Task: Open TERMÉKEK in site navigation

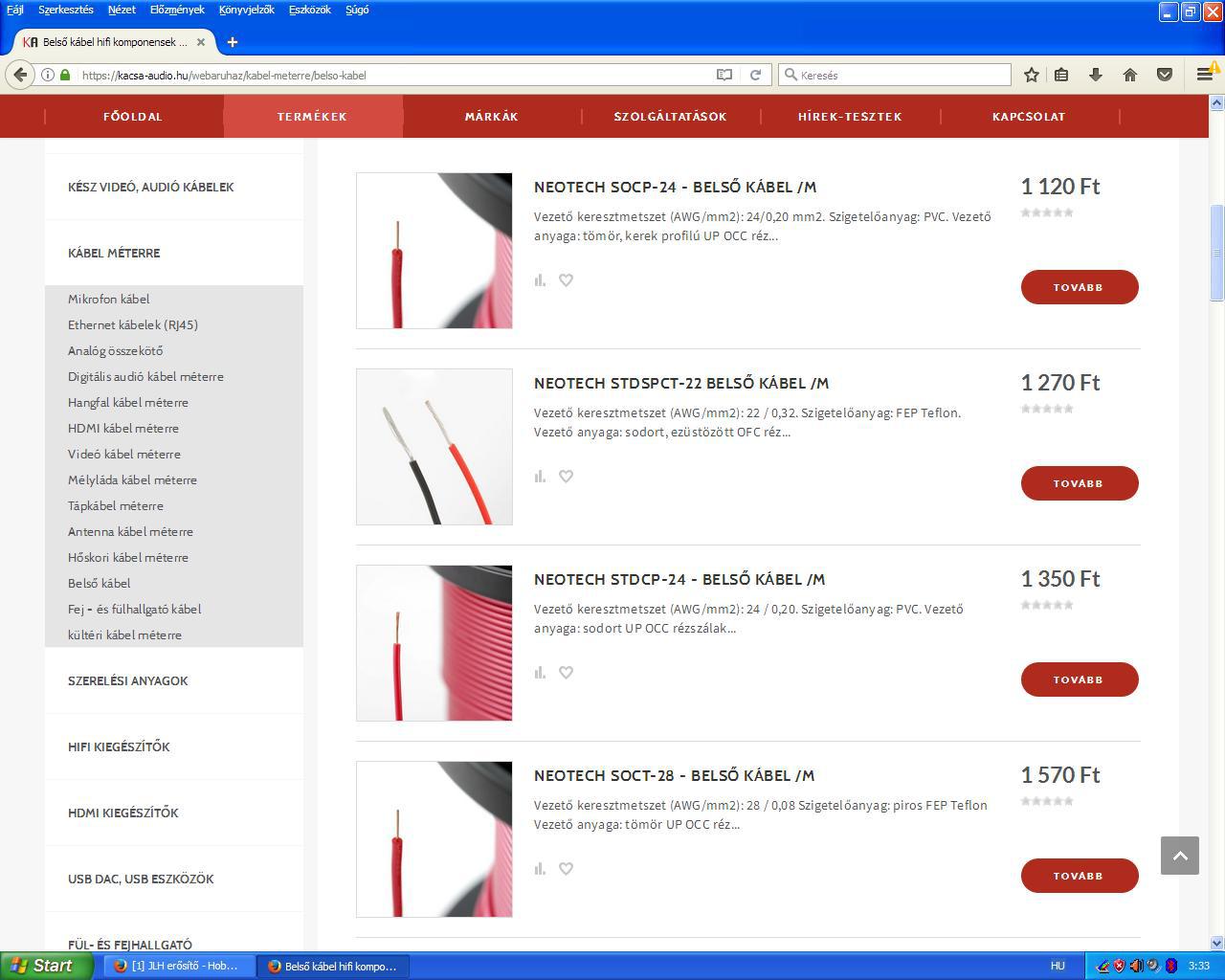Action: point(312,117)
